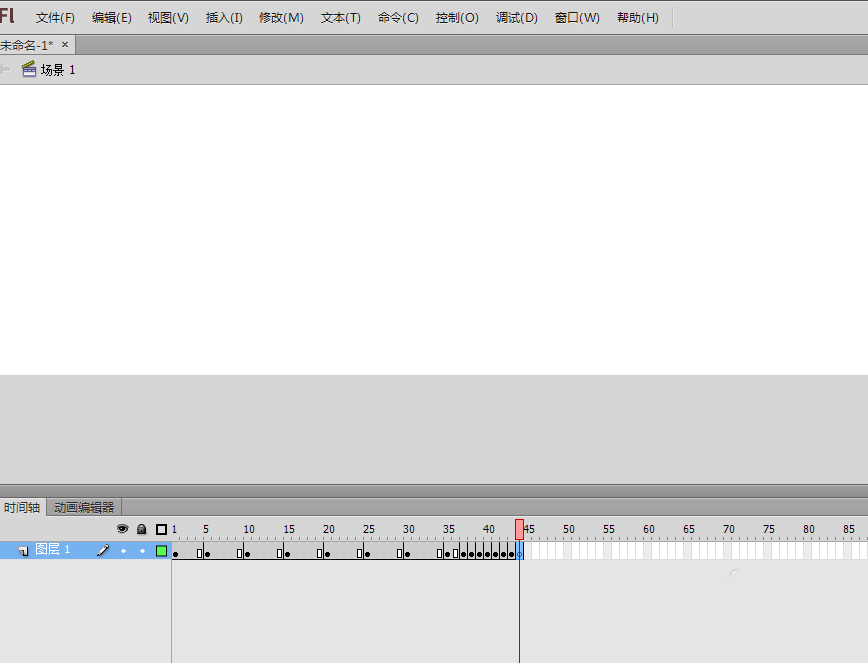868x663 pixels.
Task: Click green outline color swatch of 图层 1
Action: tap(161, 551)
